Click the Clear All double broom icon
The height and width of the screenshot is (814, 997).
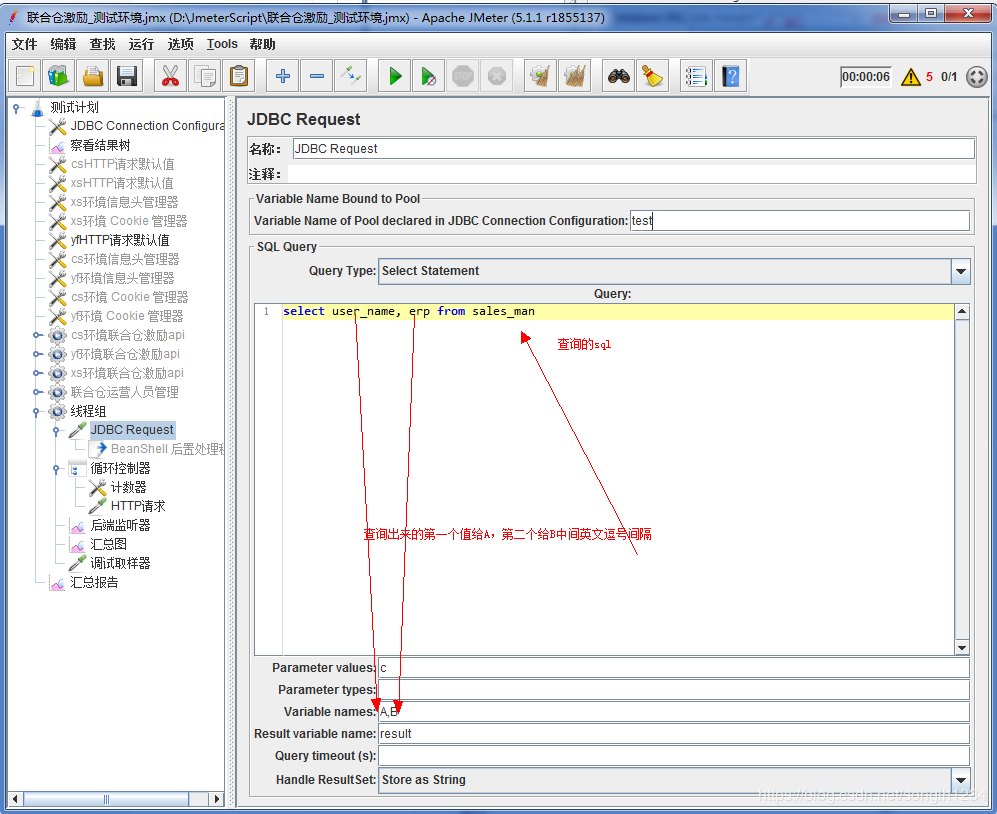[575, 77]
